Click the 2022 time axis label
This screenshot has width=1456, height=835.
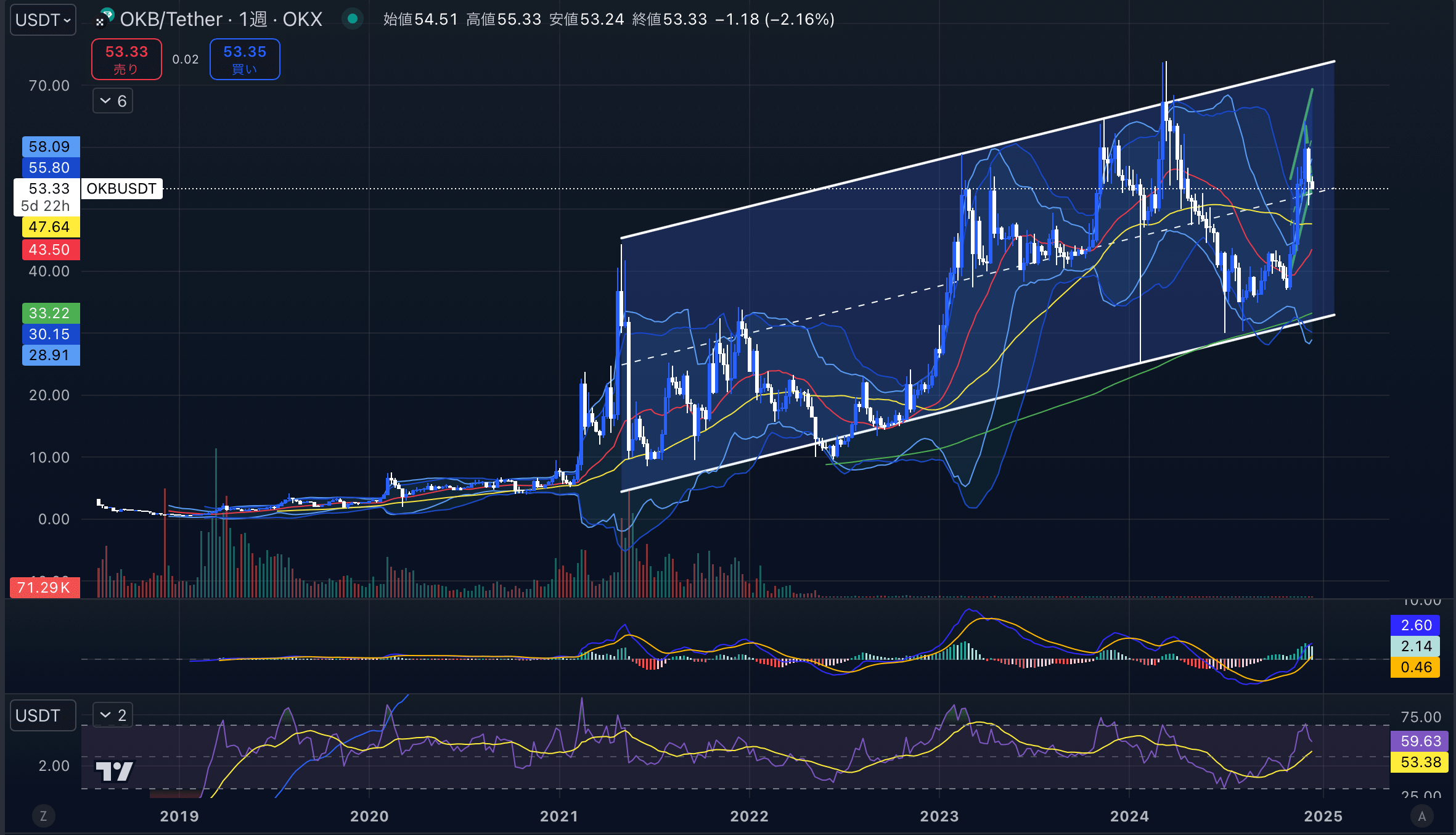tap(750, 816)
